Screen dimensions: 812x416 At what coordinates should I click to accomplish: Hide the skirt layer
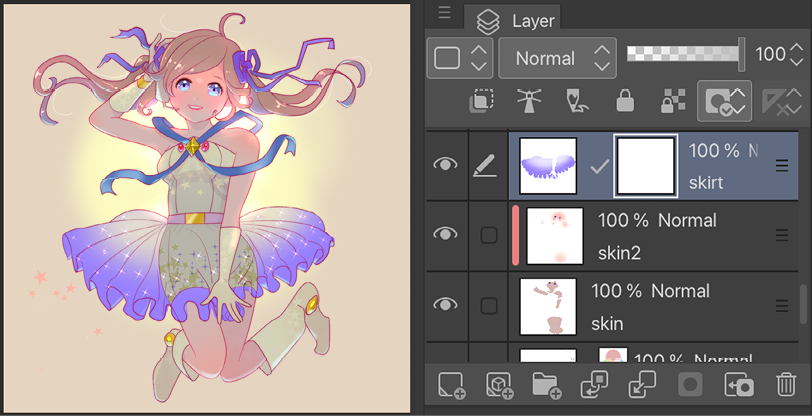[x=445, y=165]
